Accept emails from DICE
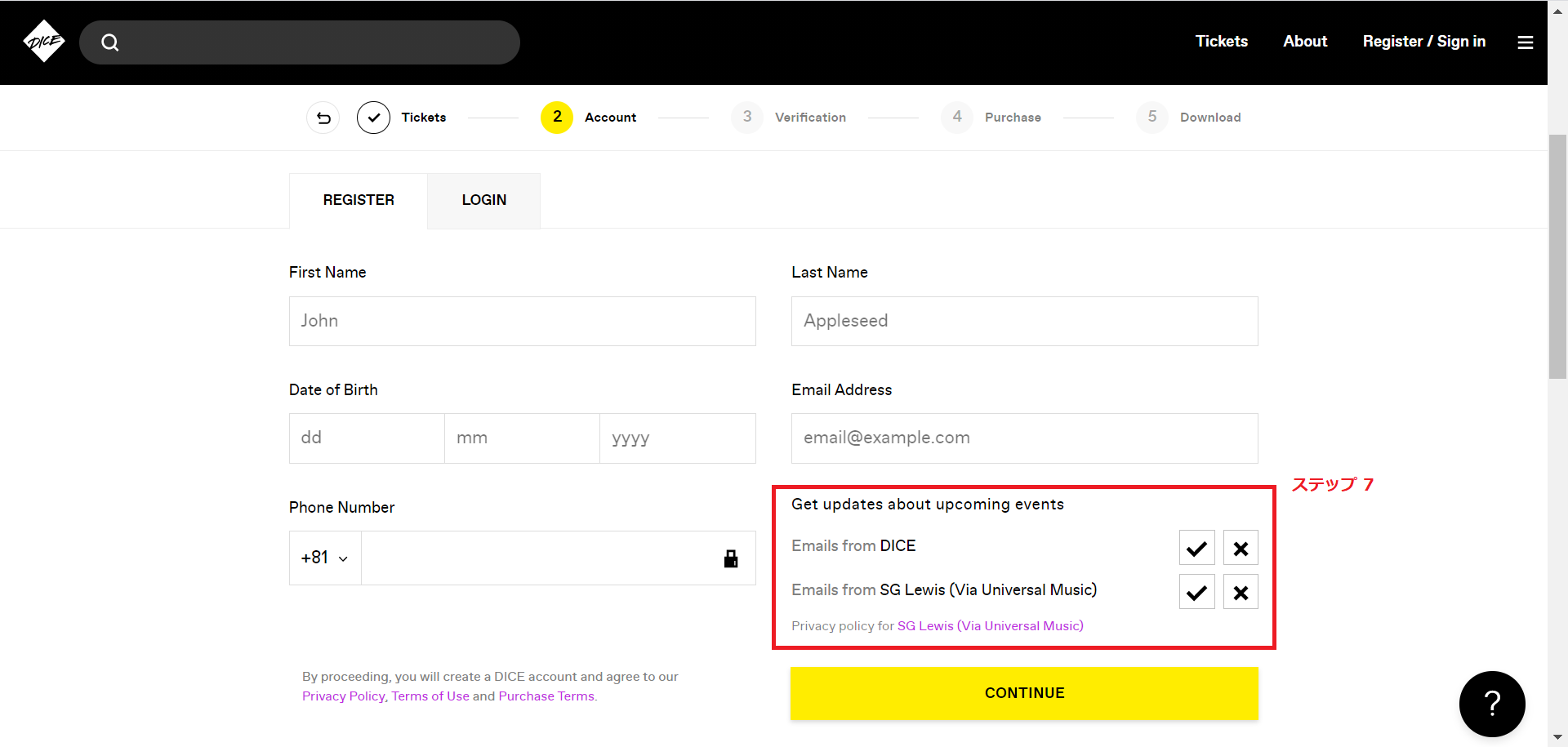The image size is (1568, 747). [x=1196, y=548]
